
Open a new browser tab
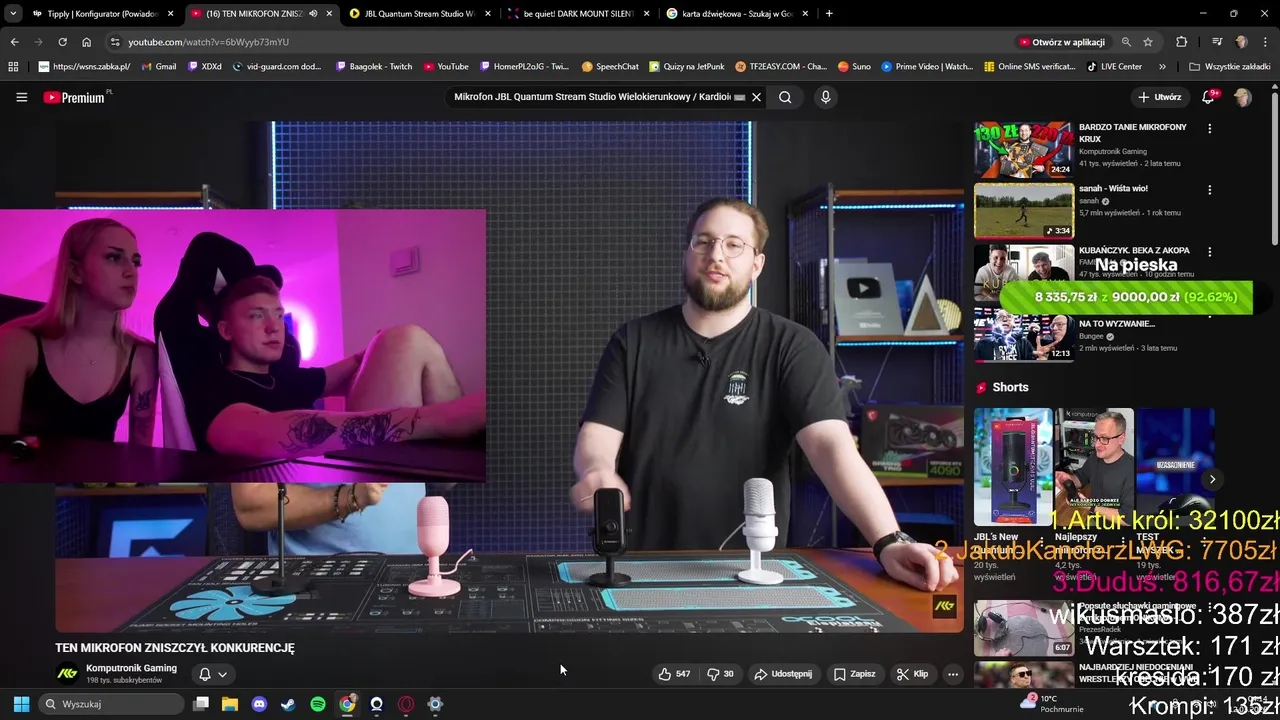click(x=829, y=14)
